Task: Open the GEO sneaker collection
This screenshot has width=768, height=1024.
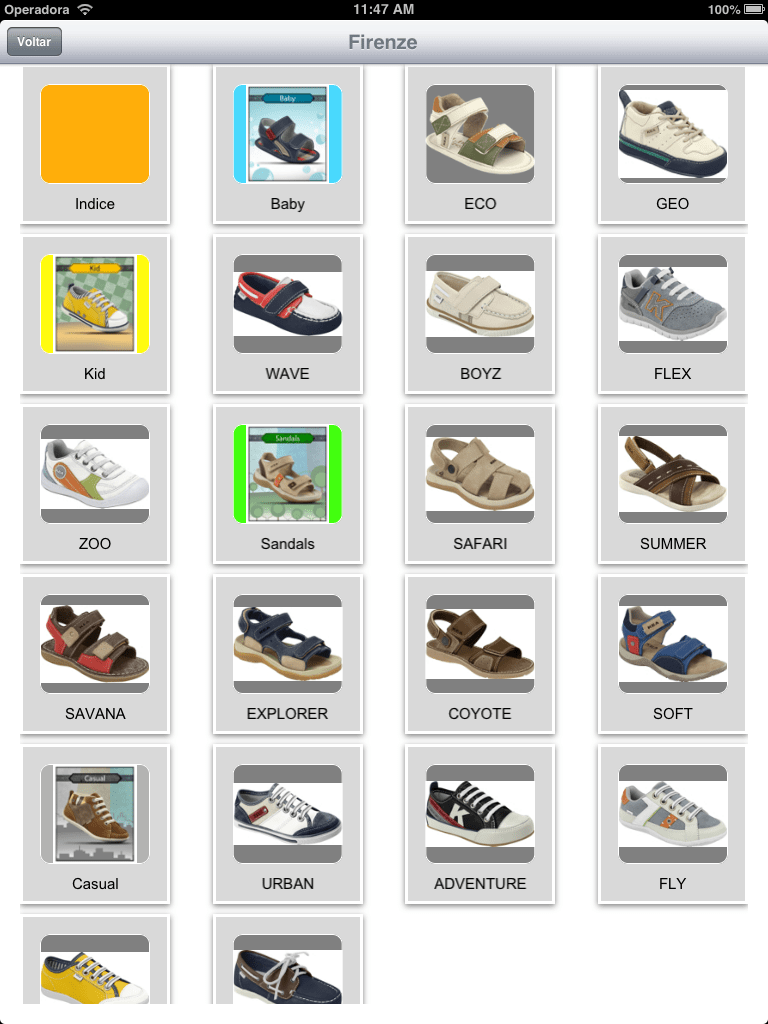Action: click(x=673, y=144)
